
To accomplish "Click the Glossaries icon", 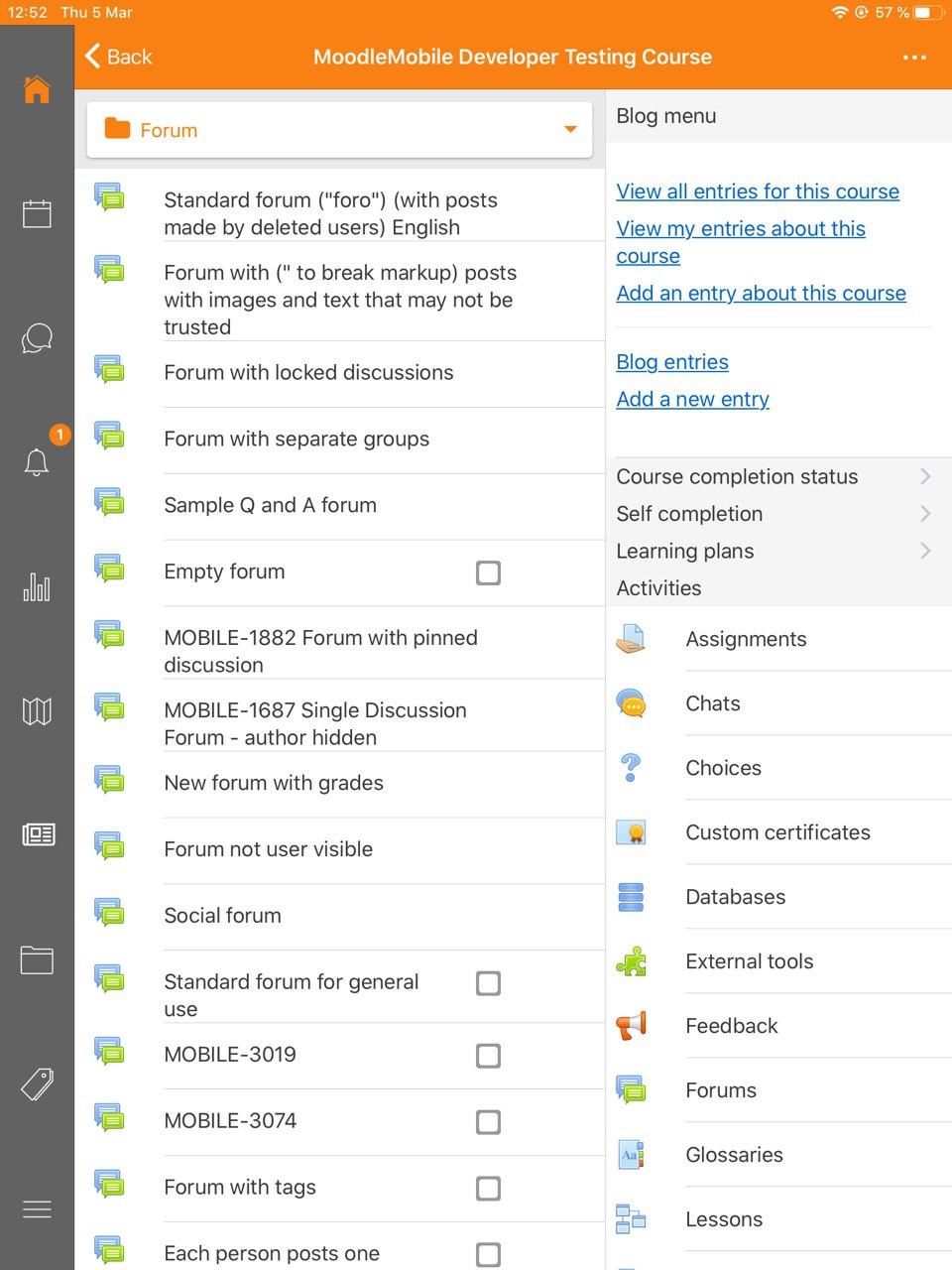I will pos(631,1155).
